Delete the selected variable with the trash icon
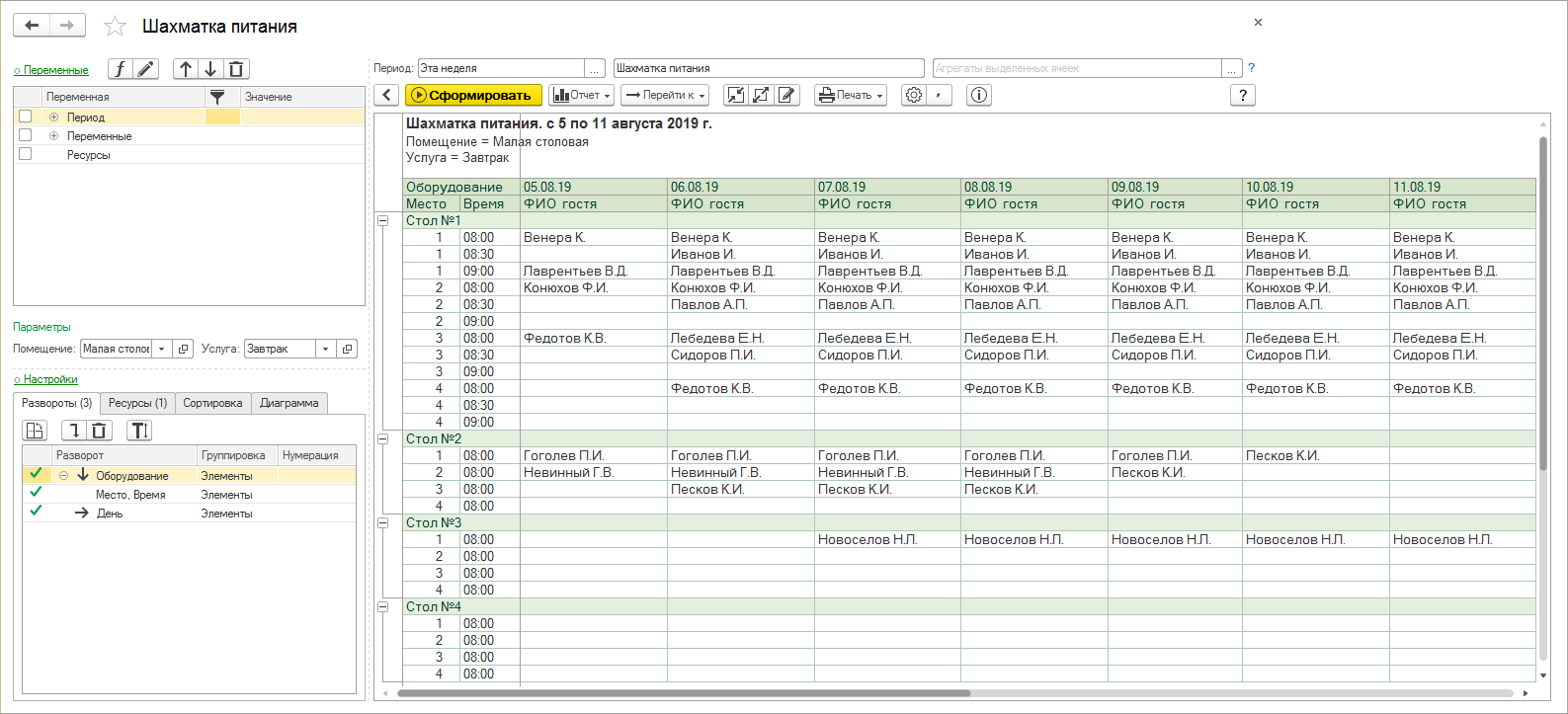The image size is (1568, 714). tap(236, 69)
